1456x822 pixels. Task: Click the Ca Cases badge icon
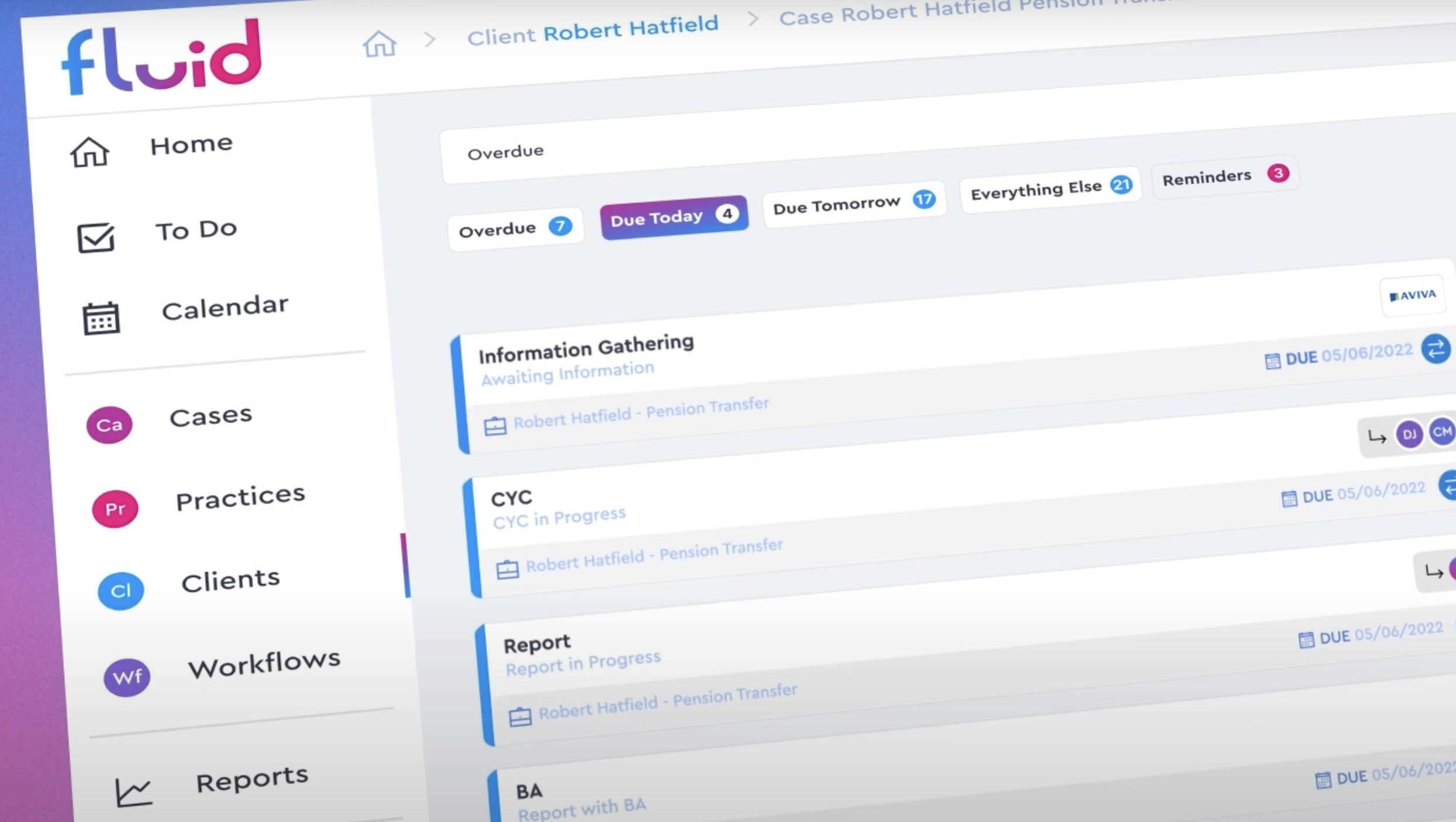coord(109,424)
